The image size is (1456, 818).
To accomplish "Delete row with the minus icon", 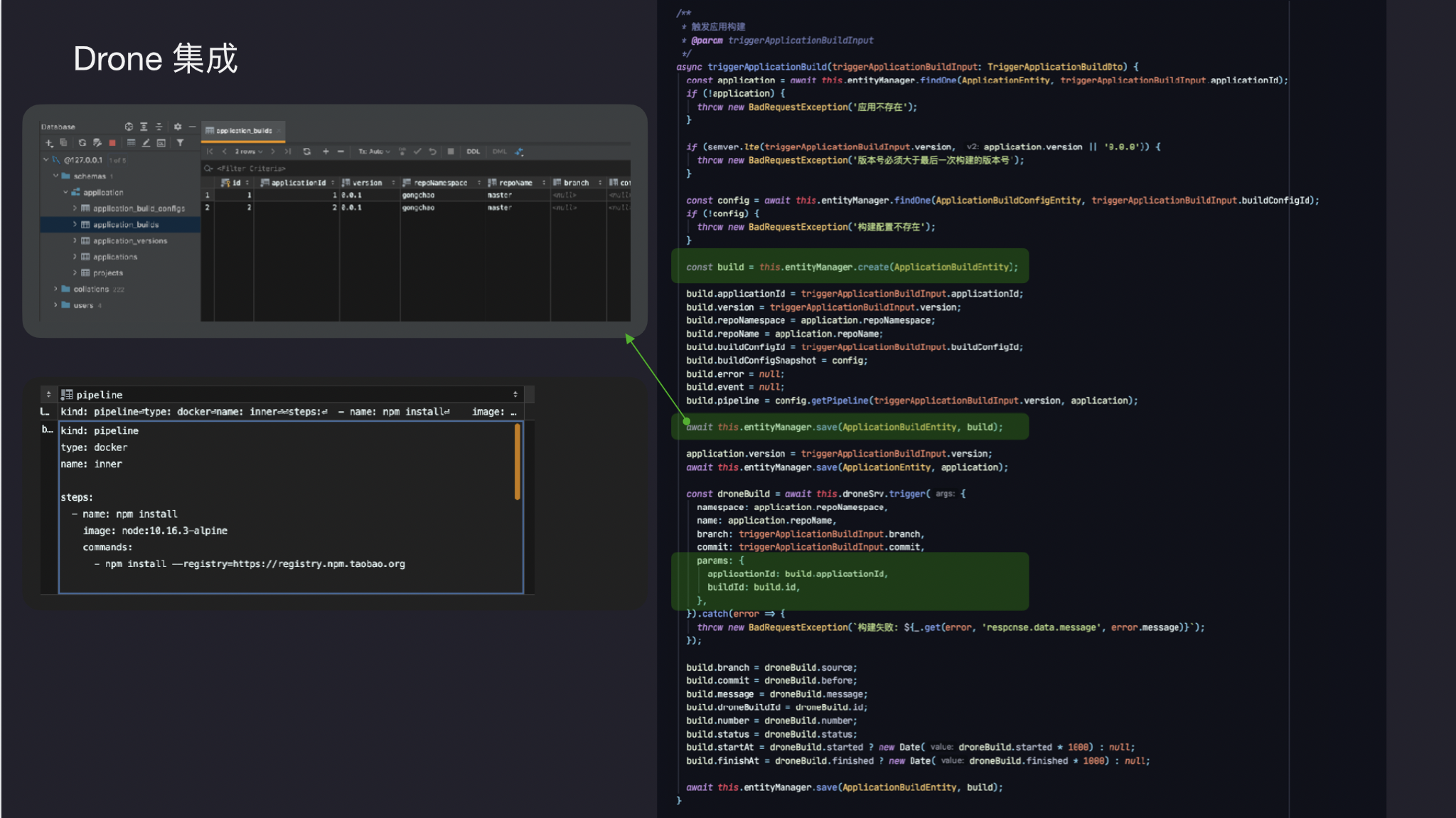I will click(341, 152).
